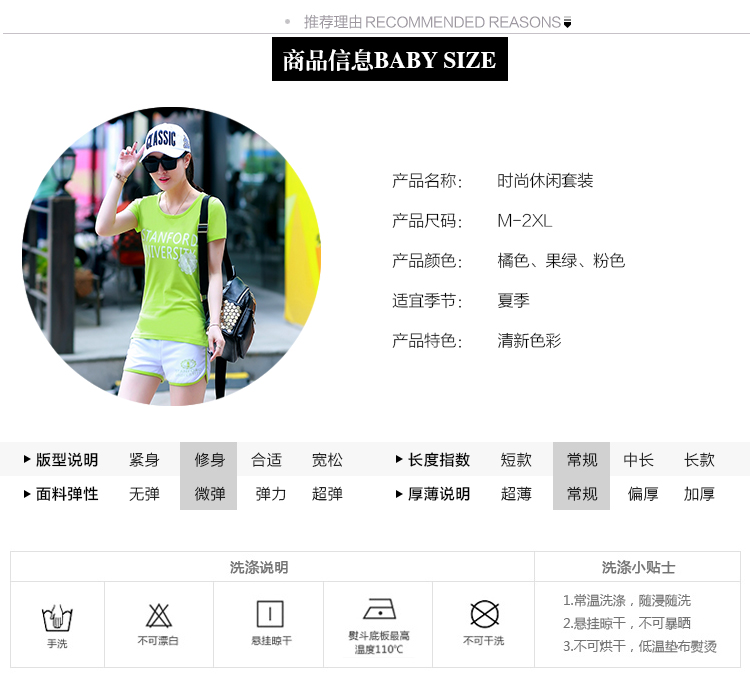The height and width of the screenshot is (688, 750).
Task: Select the 宽松 loose fit option
Action: coord(327,460)
